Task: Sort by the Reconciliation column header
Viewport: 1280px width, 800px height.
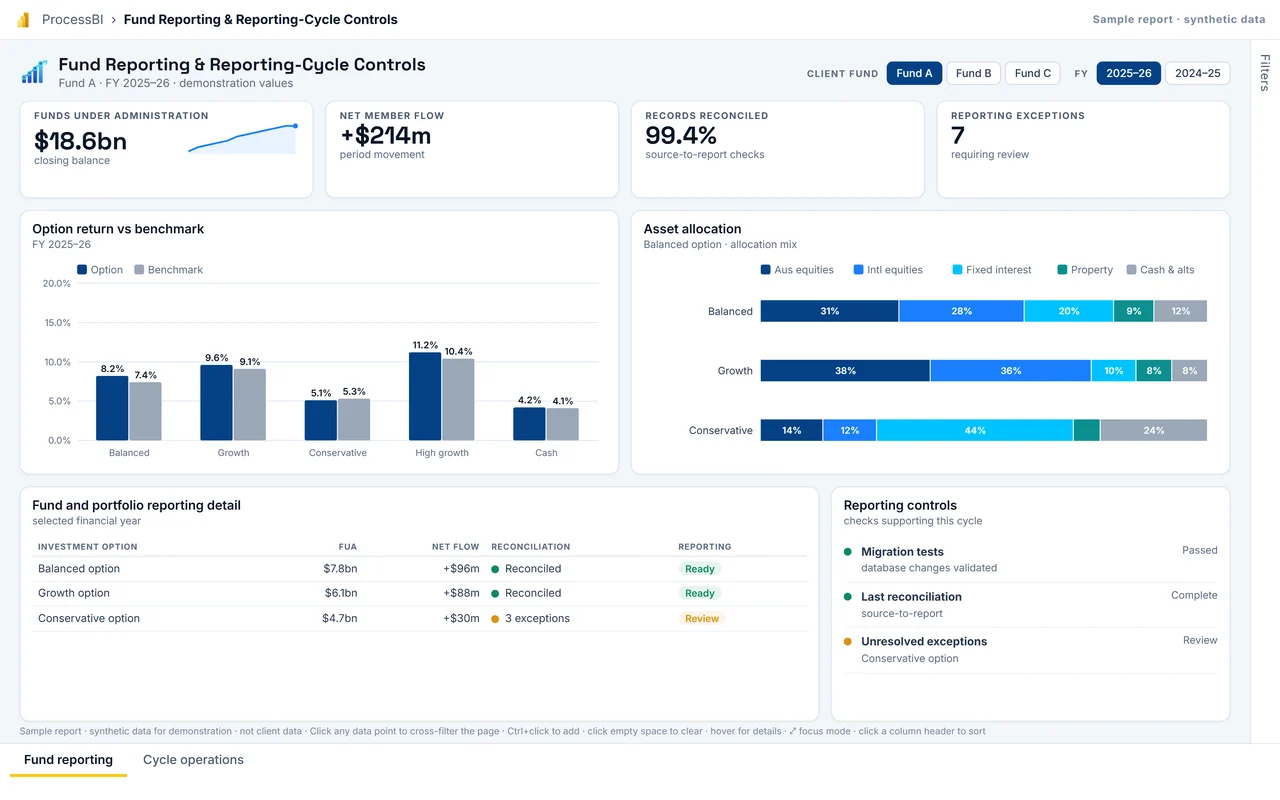Action: pyautogui.click(x=531, y=547)
